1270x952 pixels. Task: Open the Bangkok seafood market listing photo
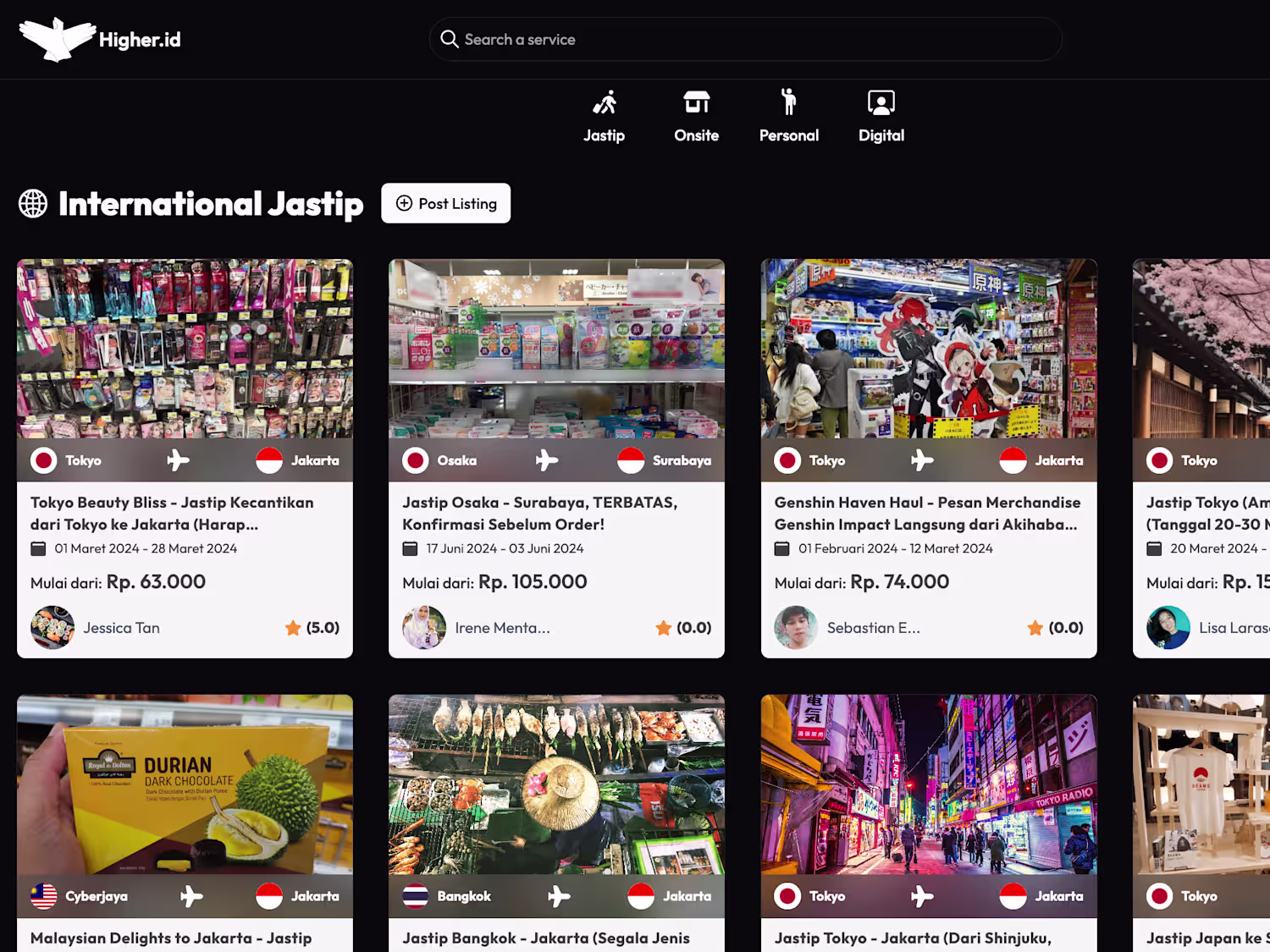[556, 784]
